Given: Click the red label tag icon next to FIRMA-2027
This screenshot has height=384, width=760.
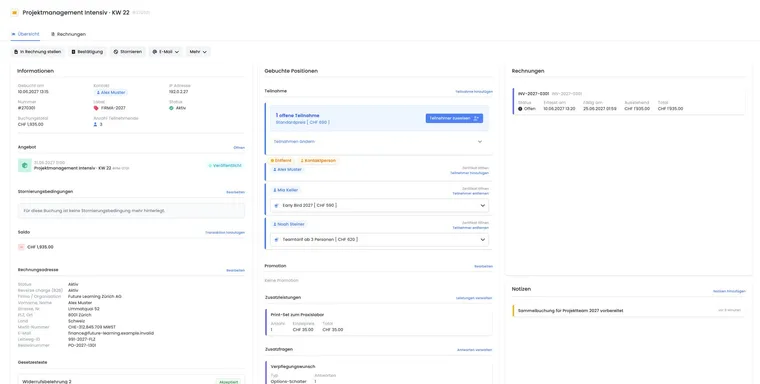Looking at the screenshot, I should tap(96, 108).
